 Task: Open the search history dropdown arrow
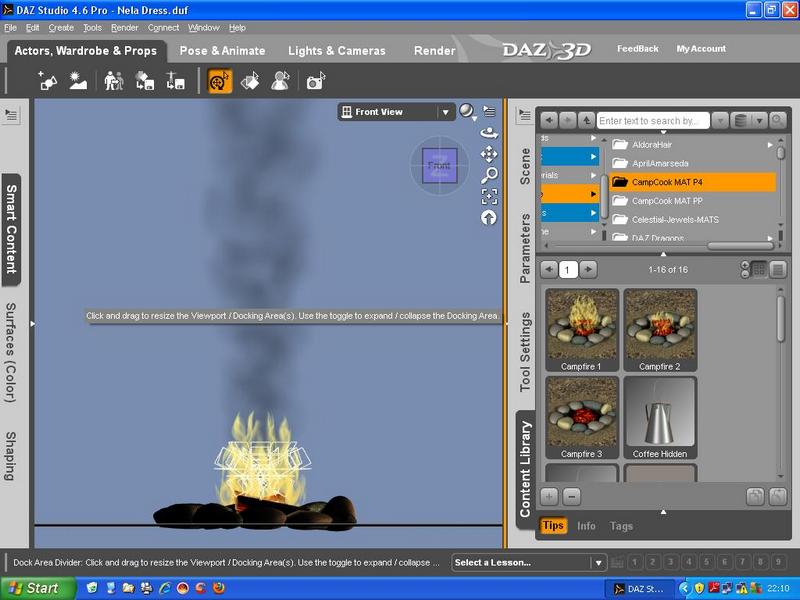point(720,120)
